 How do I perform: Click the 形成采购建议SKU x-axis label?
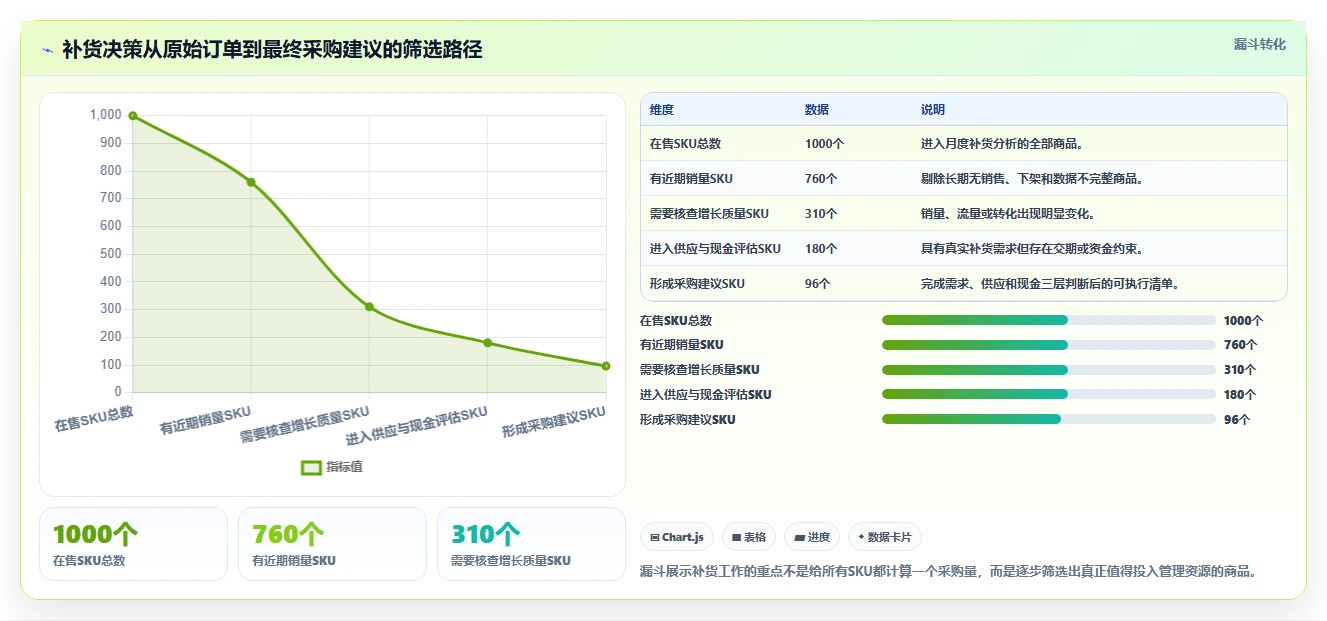click(554, 422)
